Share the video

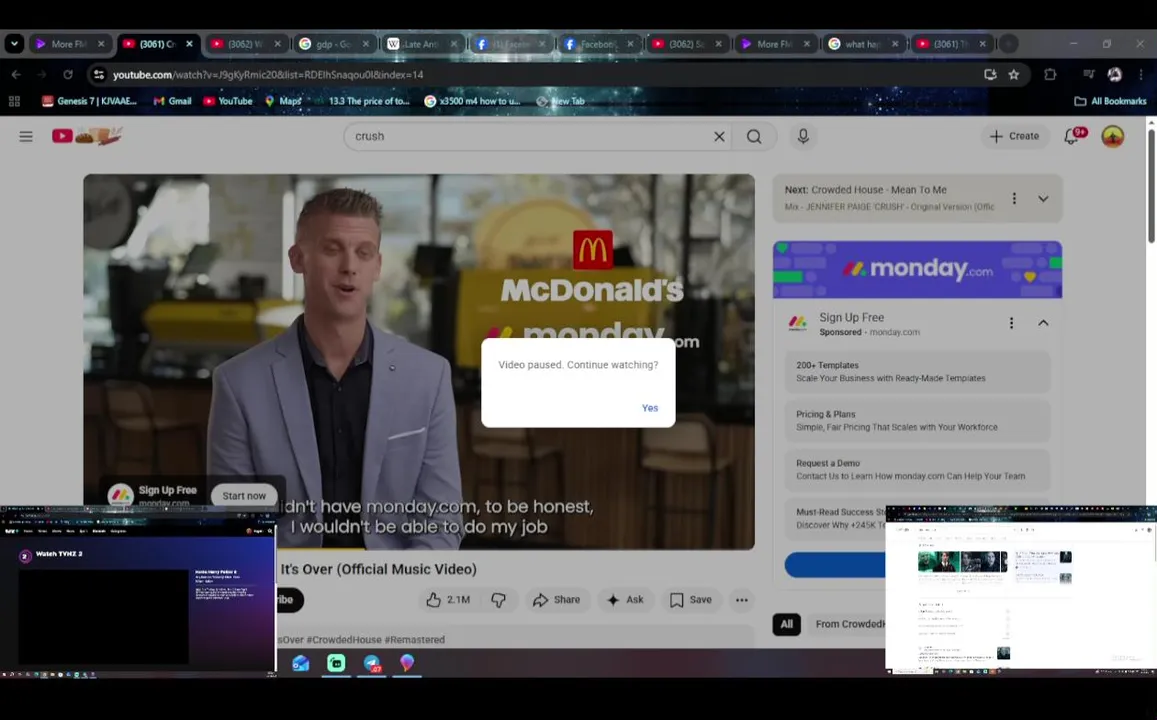point(558,600)
